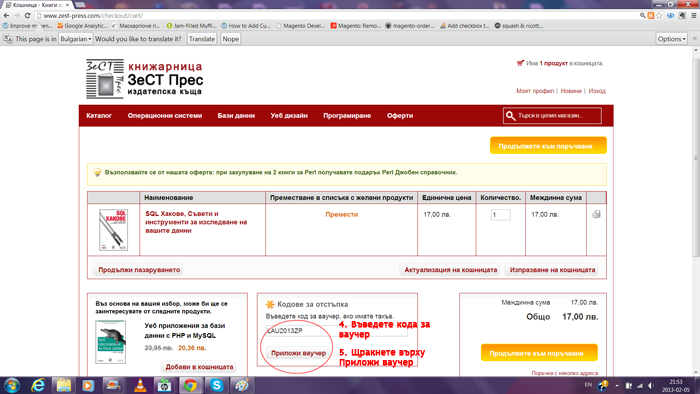Click the browser forward arrow
Viewport: 700px width, 394px height.
[17, 15]
